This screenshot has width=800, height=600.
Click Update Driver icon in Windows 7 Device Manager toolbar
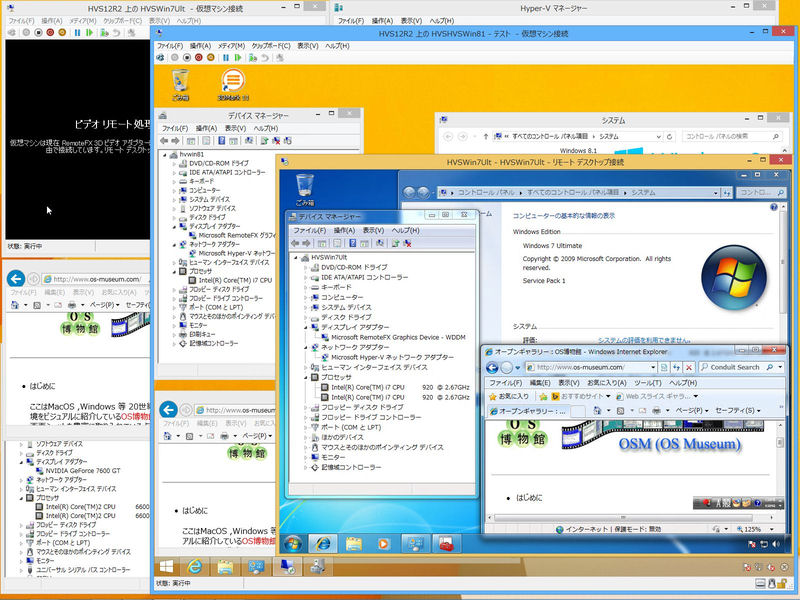[x=395, y=243]
